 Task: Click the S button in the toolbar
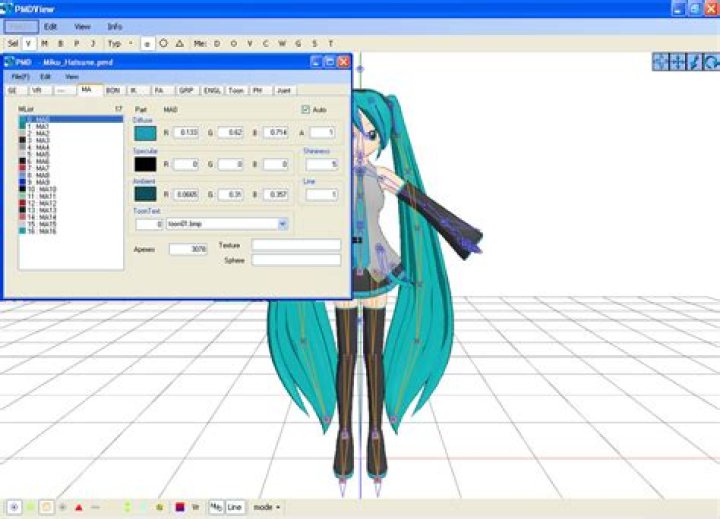315,44
